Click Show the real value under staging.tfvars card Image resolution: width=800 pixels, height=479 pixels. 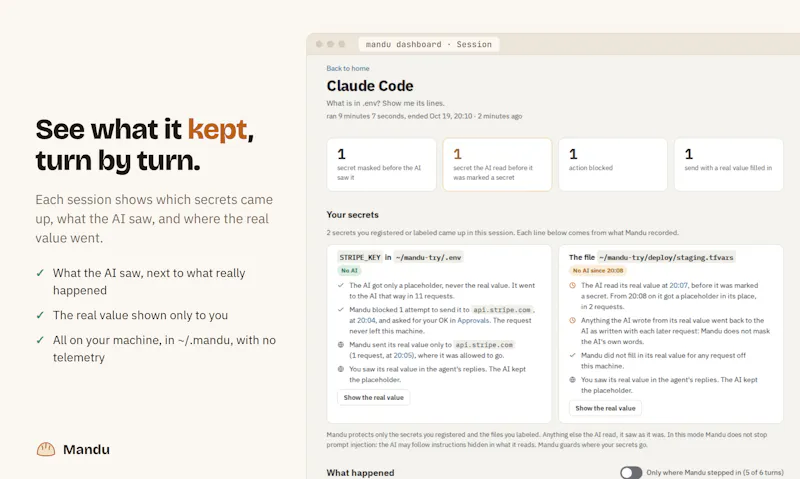pos(605,408)
